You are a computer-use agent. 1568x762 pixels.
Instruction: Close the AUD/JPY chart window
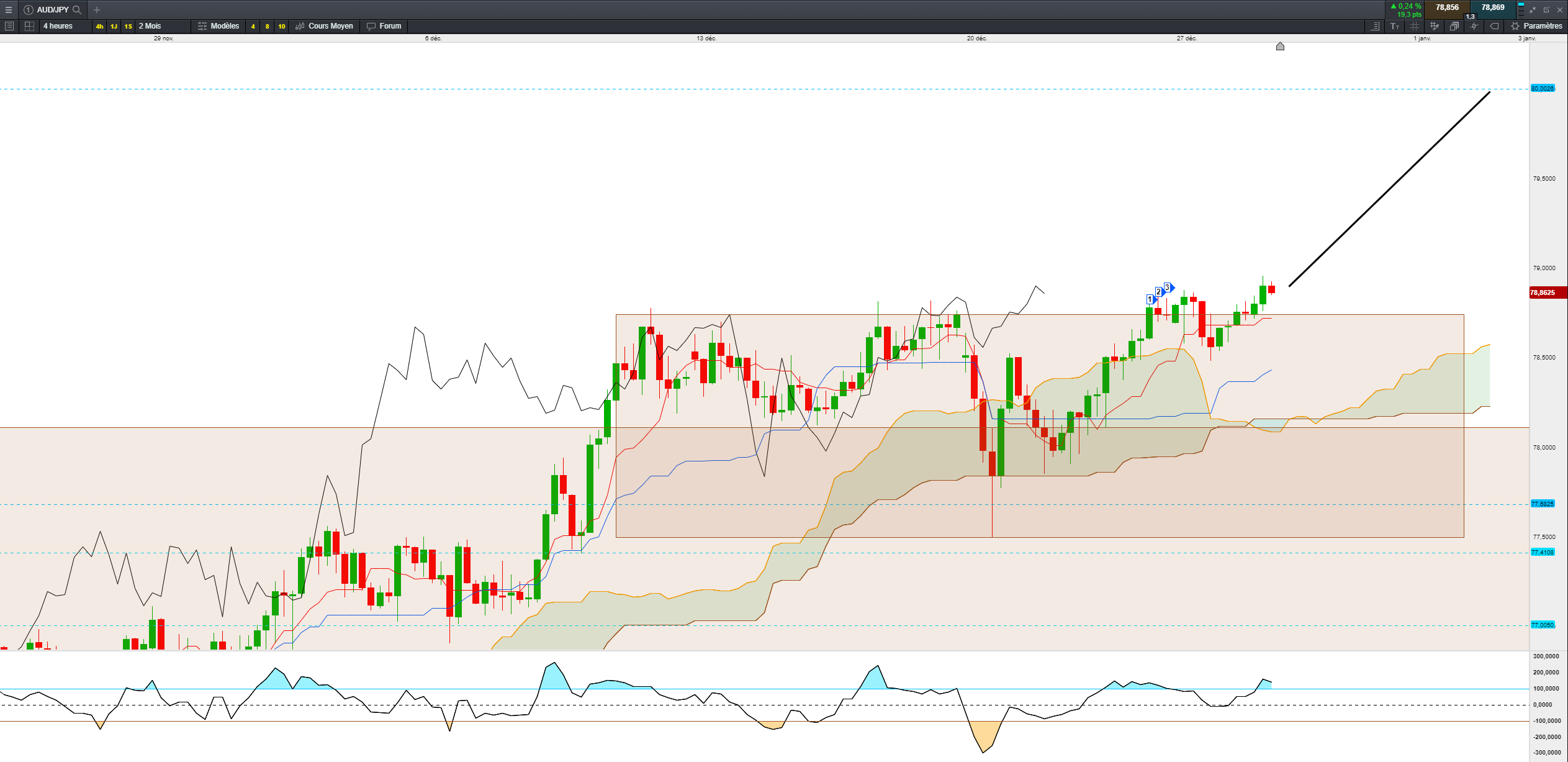(x=1560, y=10)
